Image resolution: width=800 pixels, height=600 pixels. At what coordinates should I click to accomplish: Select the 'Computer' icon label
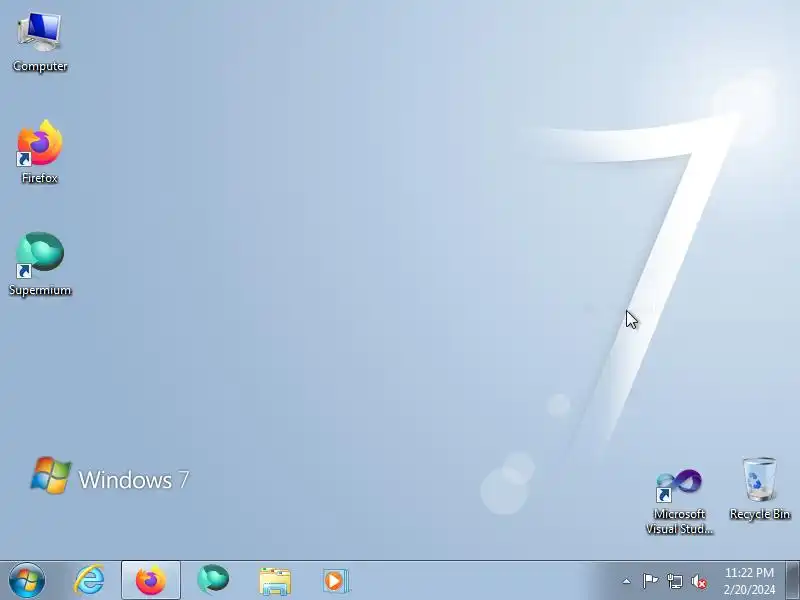point(40,66)
